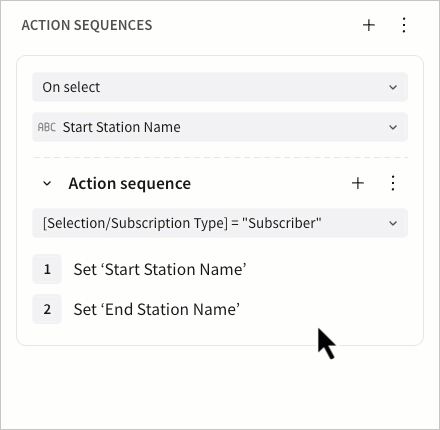The image size is (440, 430).
Task: Click the On select label text
Action: tap(71, 87)
